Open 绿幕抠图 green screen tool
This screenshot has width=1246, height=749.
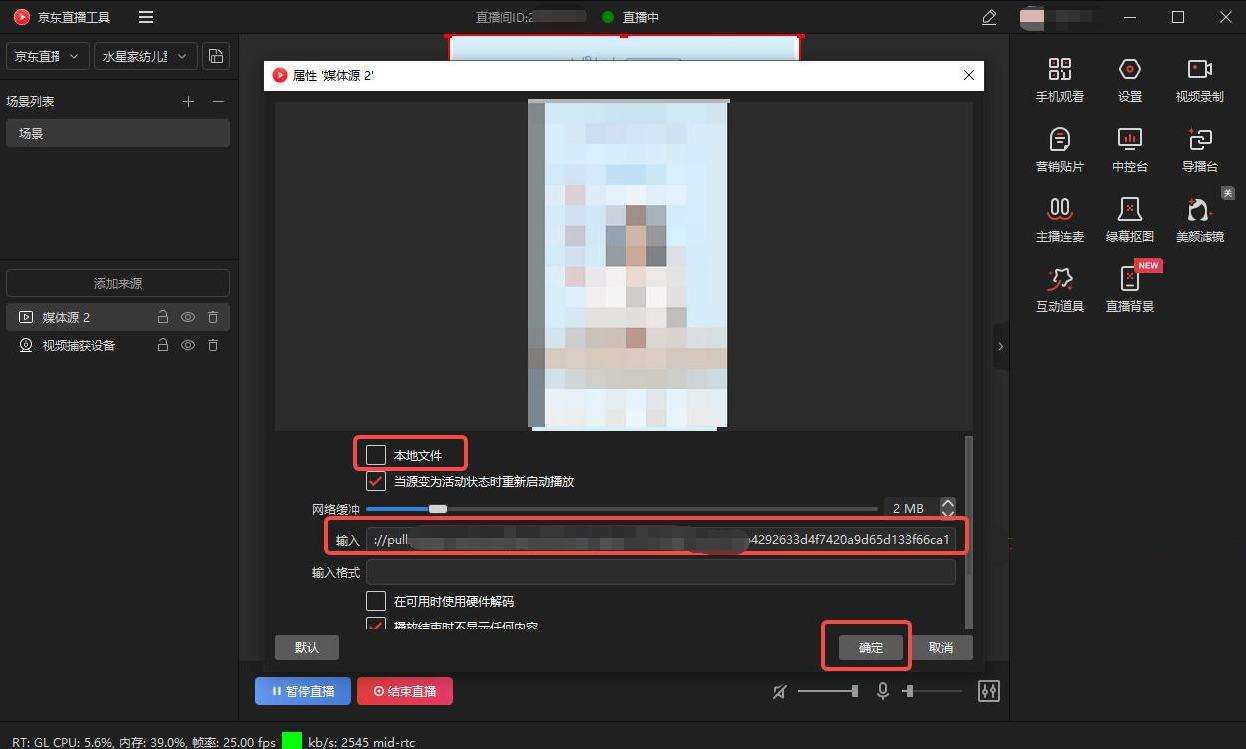pos(1130,220)
